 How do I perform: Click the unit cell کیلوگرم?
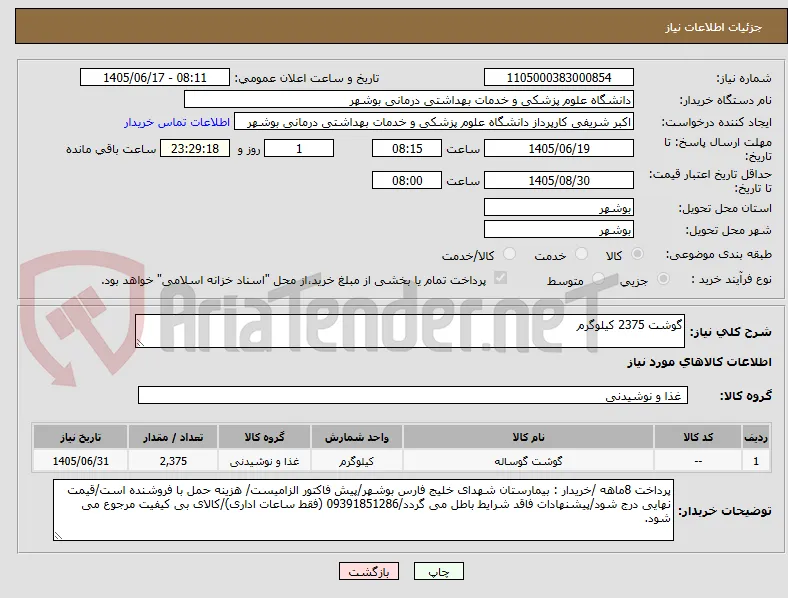tap(356, 461)
